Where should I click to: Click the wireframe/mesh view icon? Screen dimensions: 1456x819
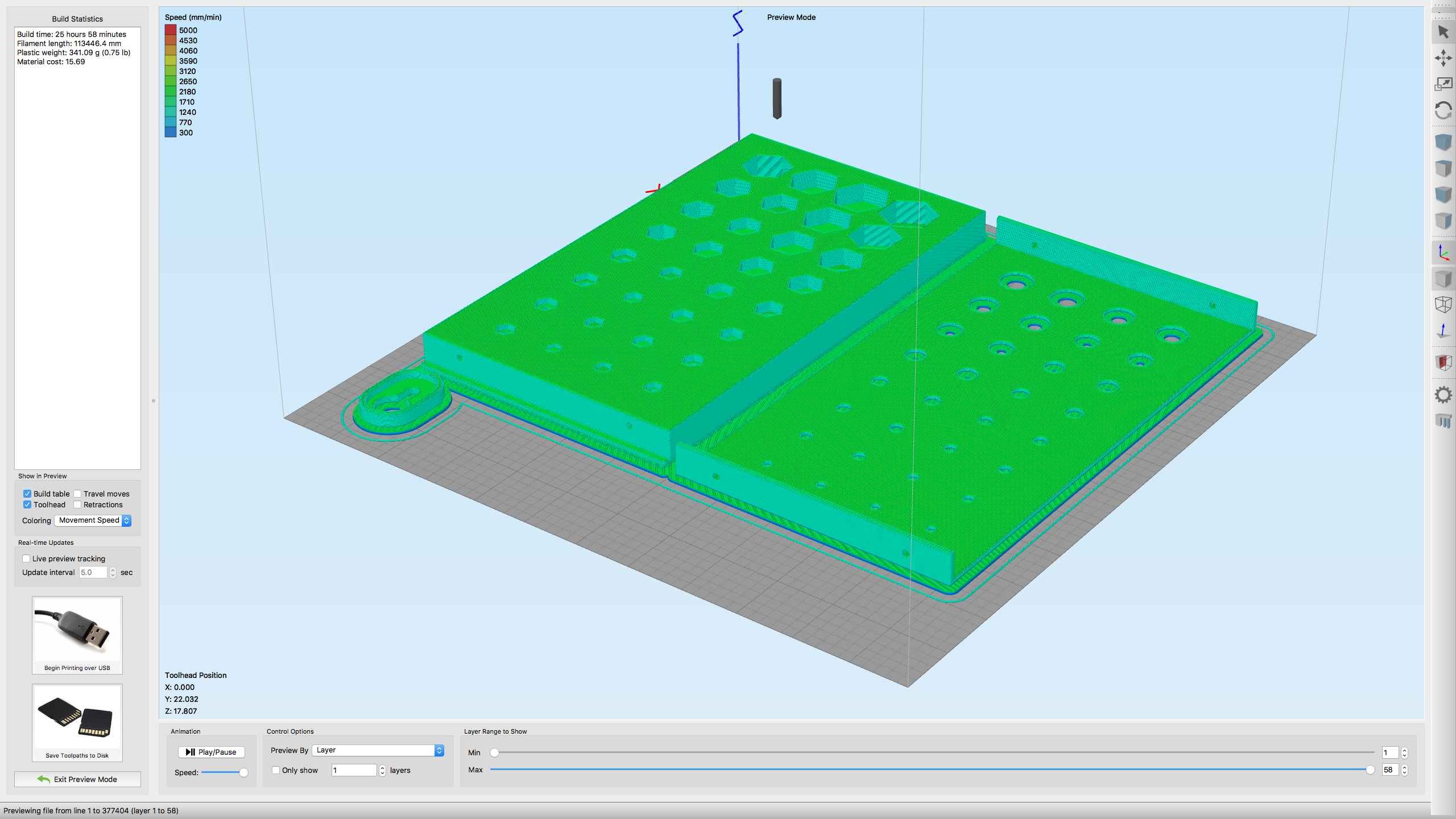tap(1441, 303)
